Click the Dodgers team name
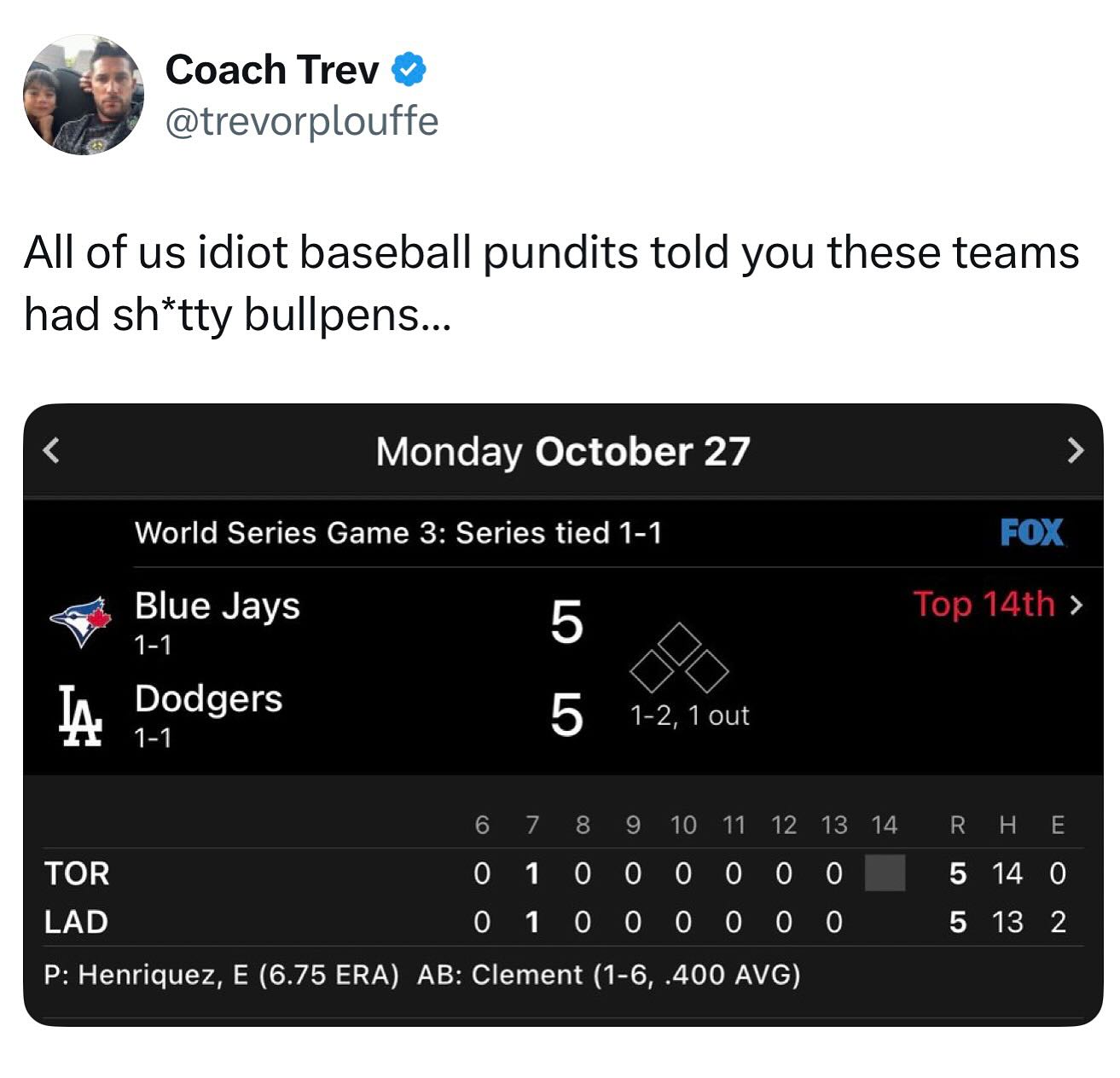The image size is (1120, 1078). (208, 698)
